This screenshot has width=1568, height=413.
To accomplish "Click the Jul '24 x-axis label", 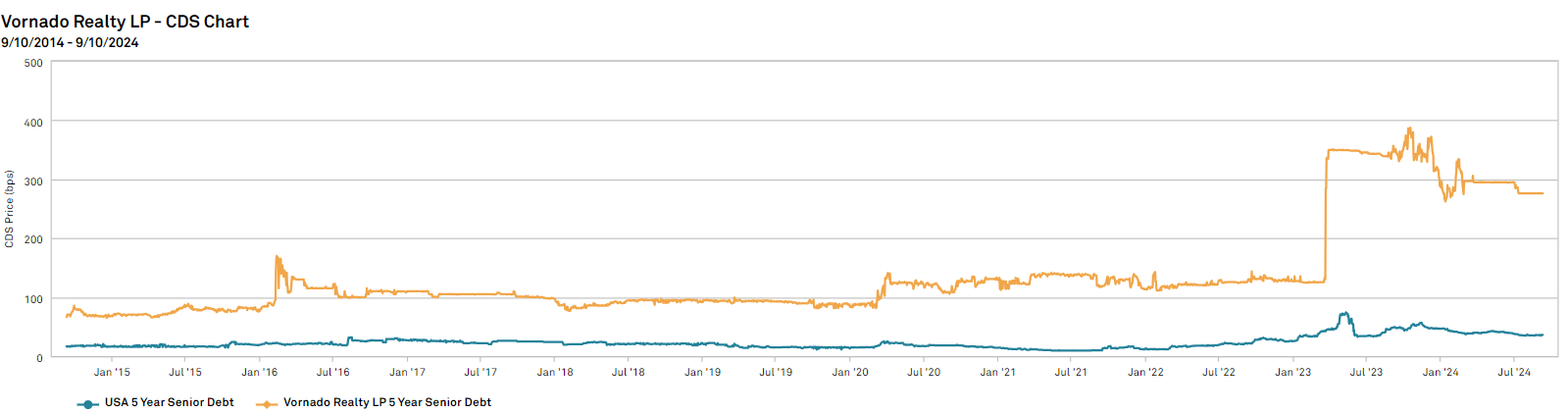I will [1514, 372].
